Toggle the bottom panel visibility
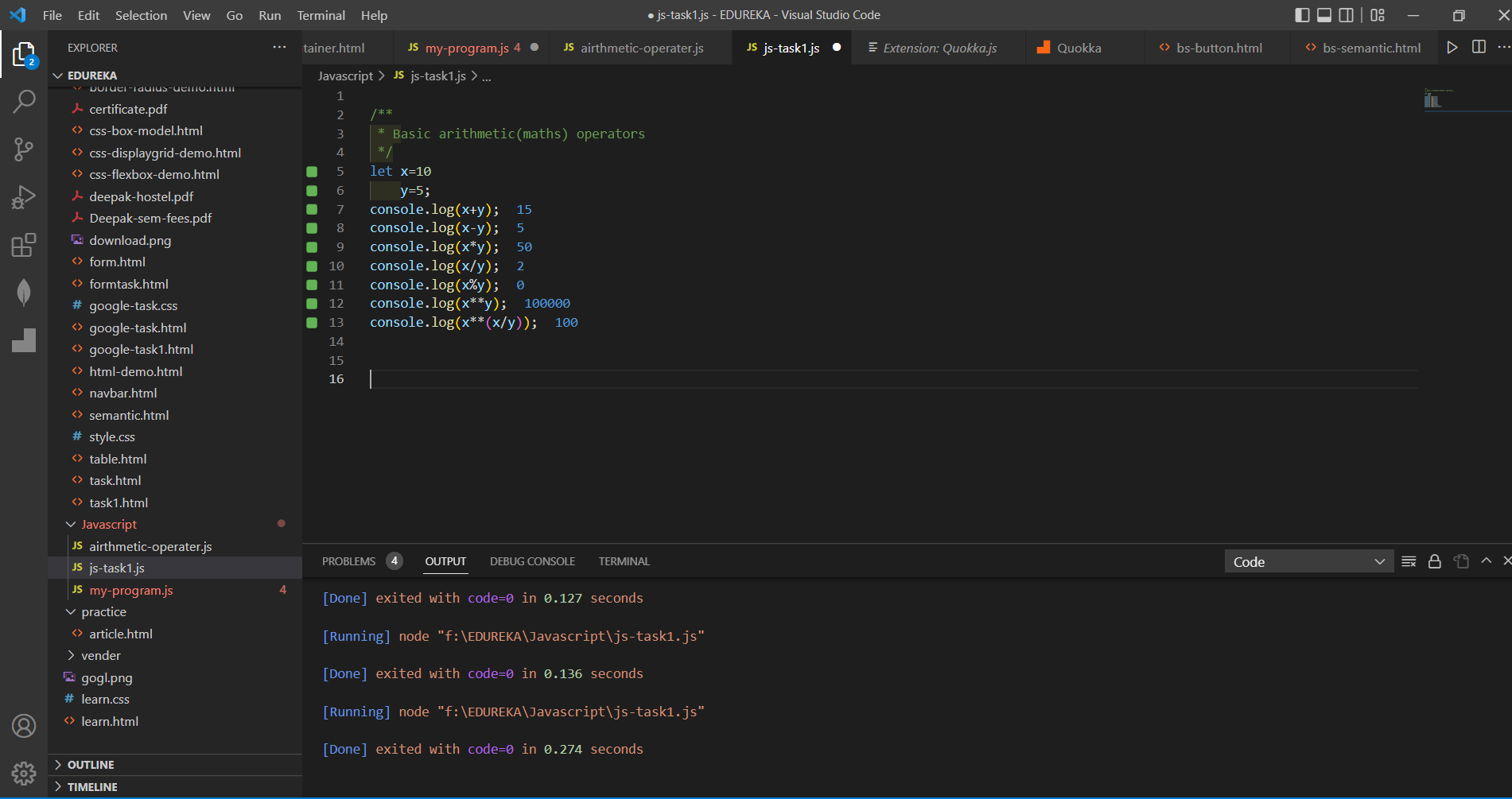1512x799 pixels. point(1323,15)
